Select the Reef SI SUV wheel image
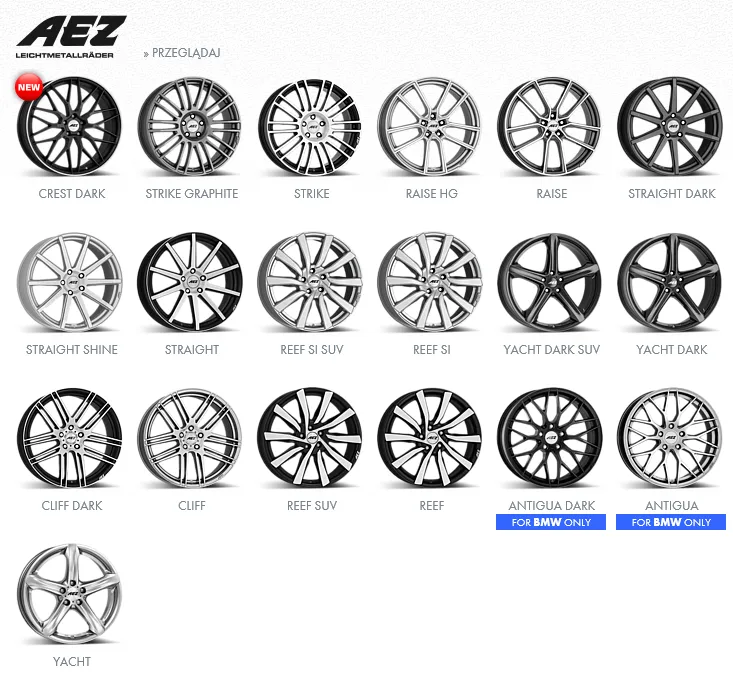Image resolution: width=733 pixels, height=678 pixels. (x=310, y=282)
